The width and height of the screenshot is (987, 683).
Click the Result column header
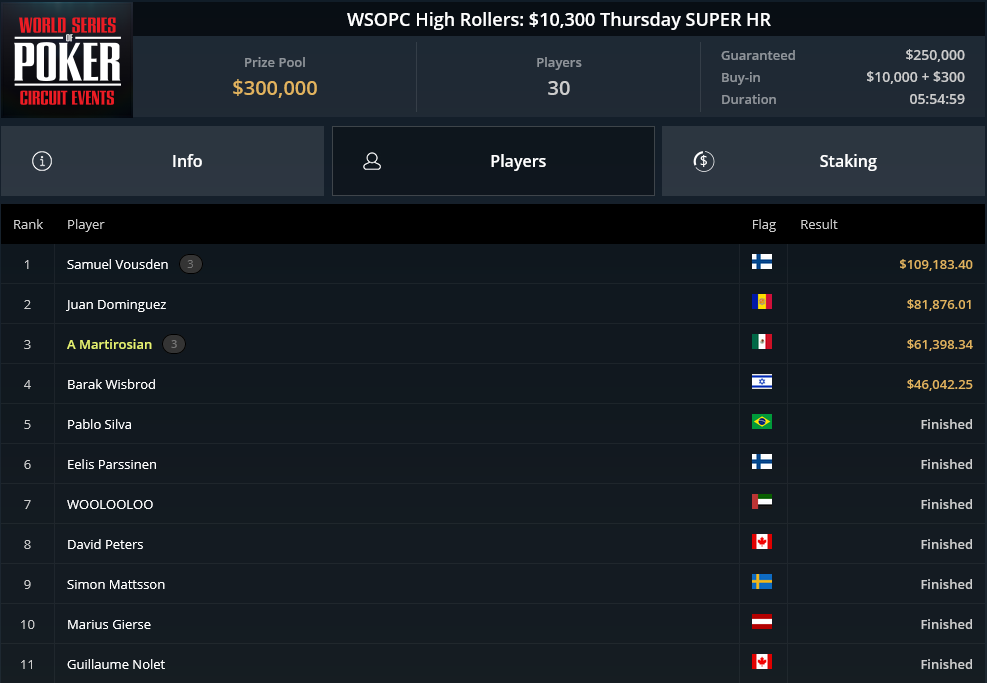[819, 225]
